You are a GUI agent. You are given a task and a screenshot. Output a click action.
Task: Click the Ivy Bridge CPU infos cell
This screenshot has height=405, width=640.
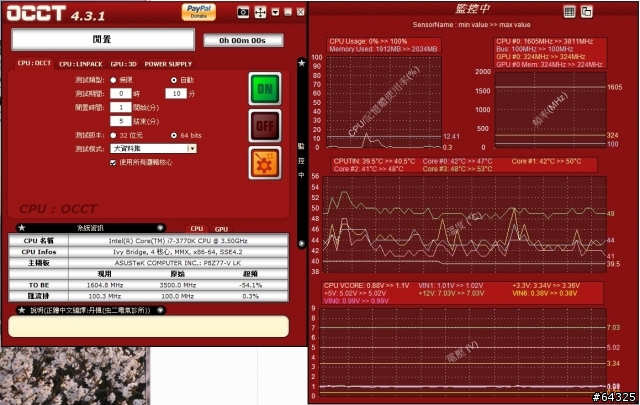pyautogui.click(x=178, y=251)
